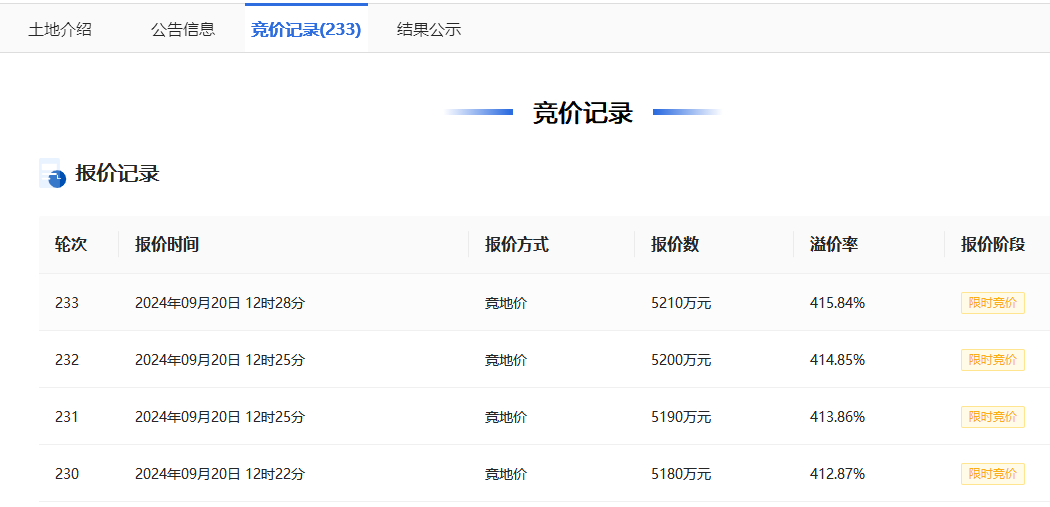The image size is (1050, 507).
Task: Select the 竞价记录(233) tab
Action: (x=306, y=29)
